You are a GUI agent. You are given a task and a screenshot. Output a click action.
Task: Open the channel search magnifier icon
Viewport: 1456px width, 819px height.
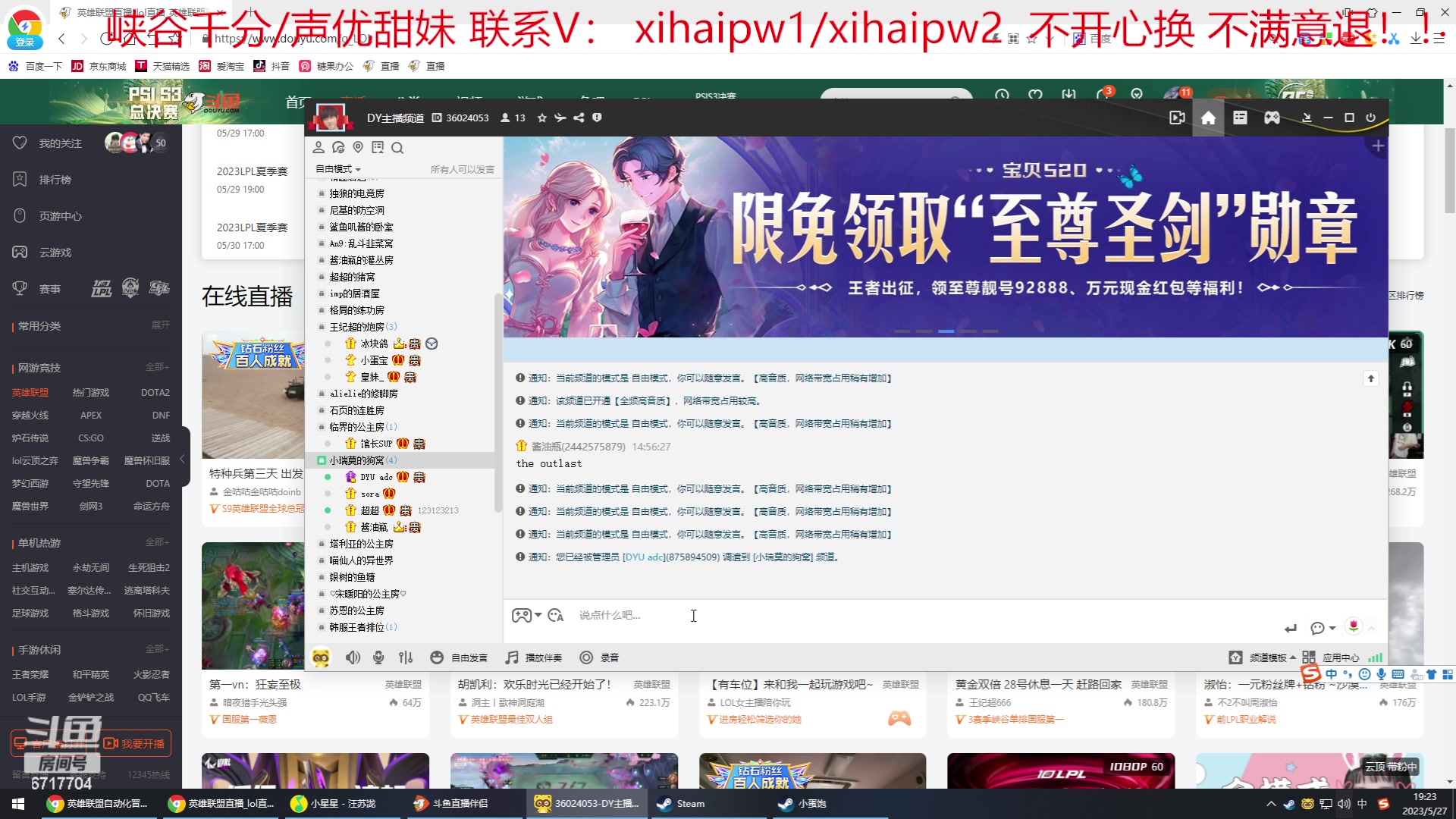[x=397, y=148]
